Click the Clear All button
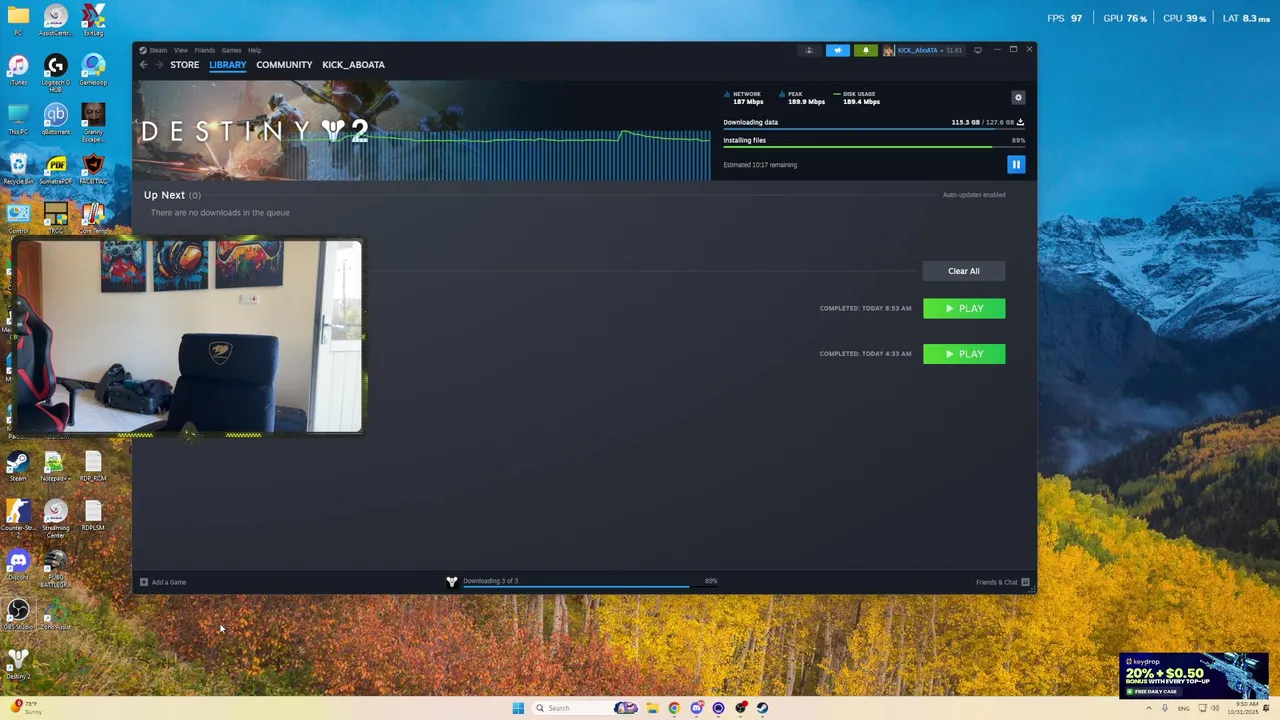Screen dimensions: 1280x720 [x=964, y=271]
